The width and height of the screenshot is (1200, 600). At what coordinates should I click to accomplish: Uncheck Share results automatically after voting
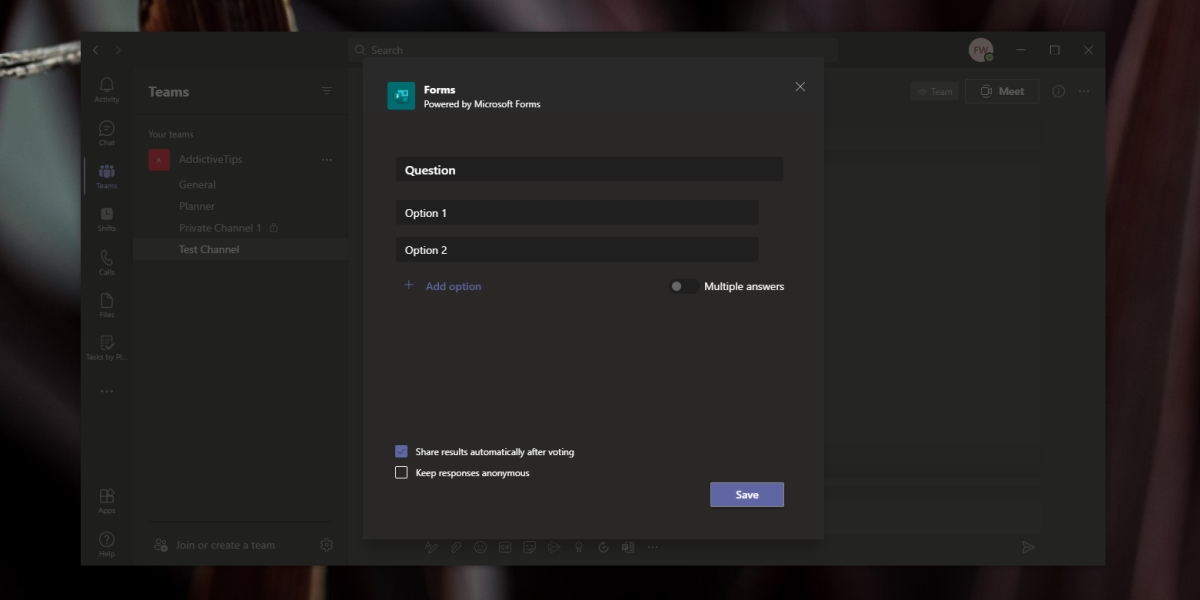coord(402,451)
